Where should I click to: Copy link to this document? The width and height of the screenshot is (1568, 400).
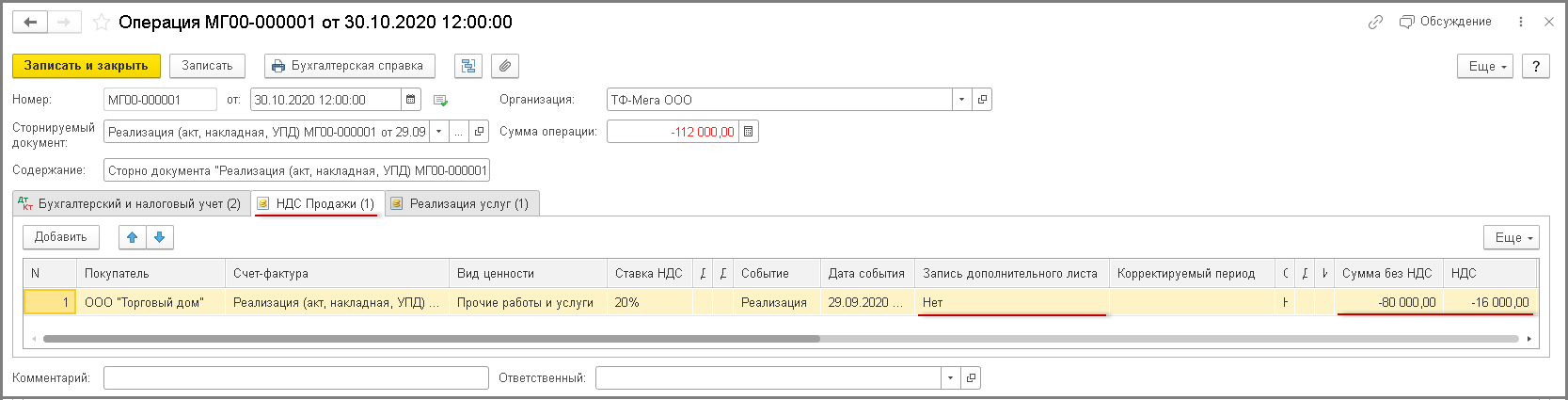click(x=1375, y=22)
